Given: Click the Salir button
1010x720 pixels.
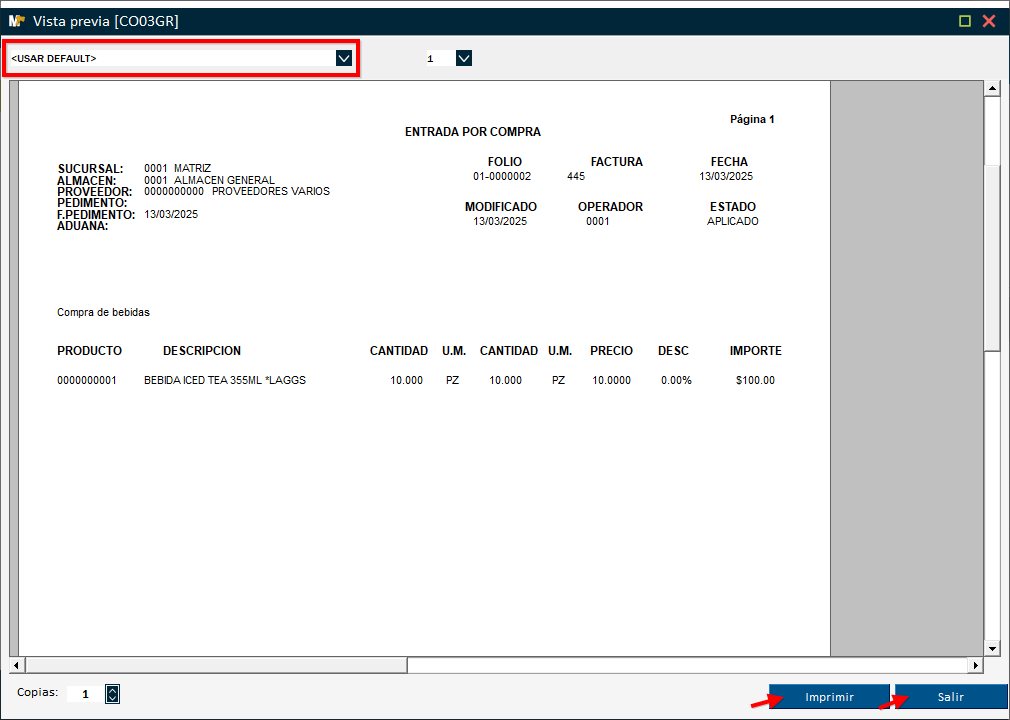Looking at the screenshot, I should point(951,697).
